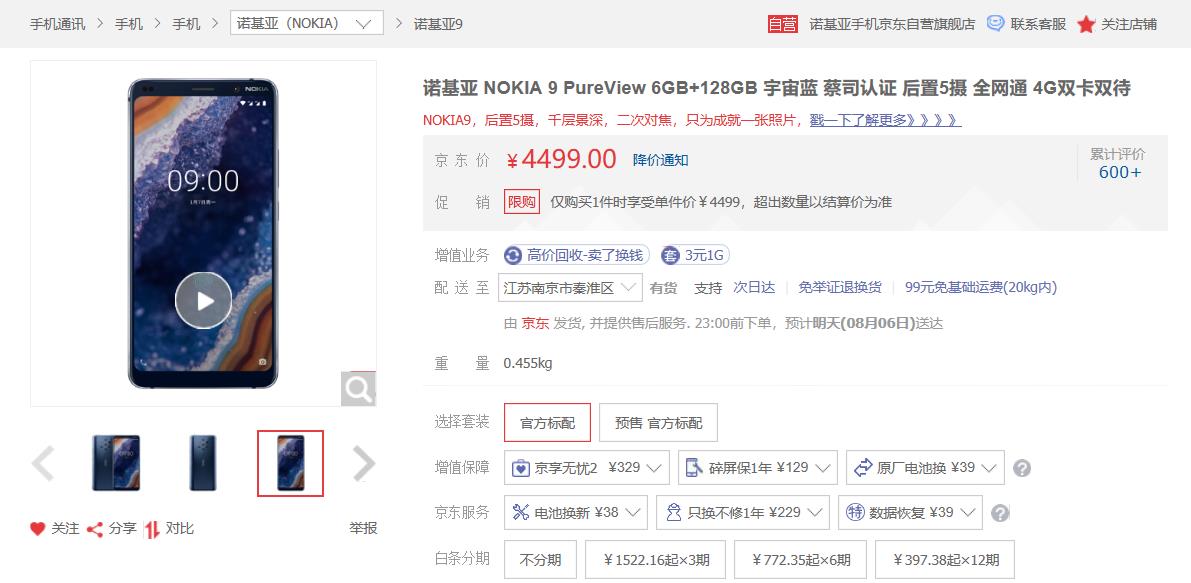Select ¥1522.16起×3期 installment option
This screenshot has width=1191, height=583.
(656, 560)
